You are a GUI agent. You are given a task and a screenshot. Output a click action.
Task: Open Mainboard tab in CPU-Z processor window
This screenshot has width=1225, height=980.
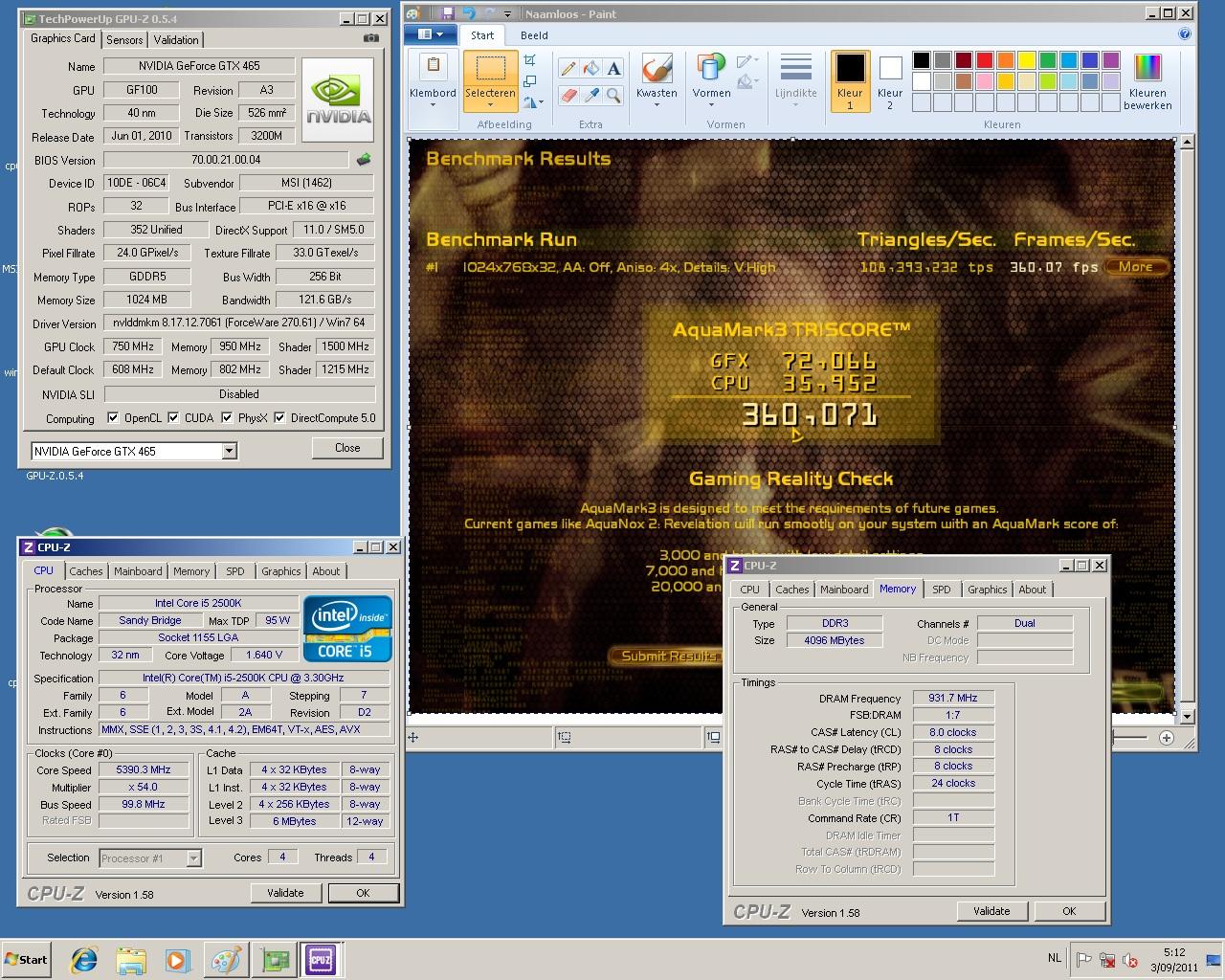pyautogui.click(x=138, y=571)
